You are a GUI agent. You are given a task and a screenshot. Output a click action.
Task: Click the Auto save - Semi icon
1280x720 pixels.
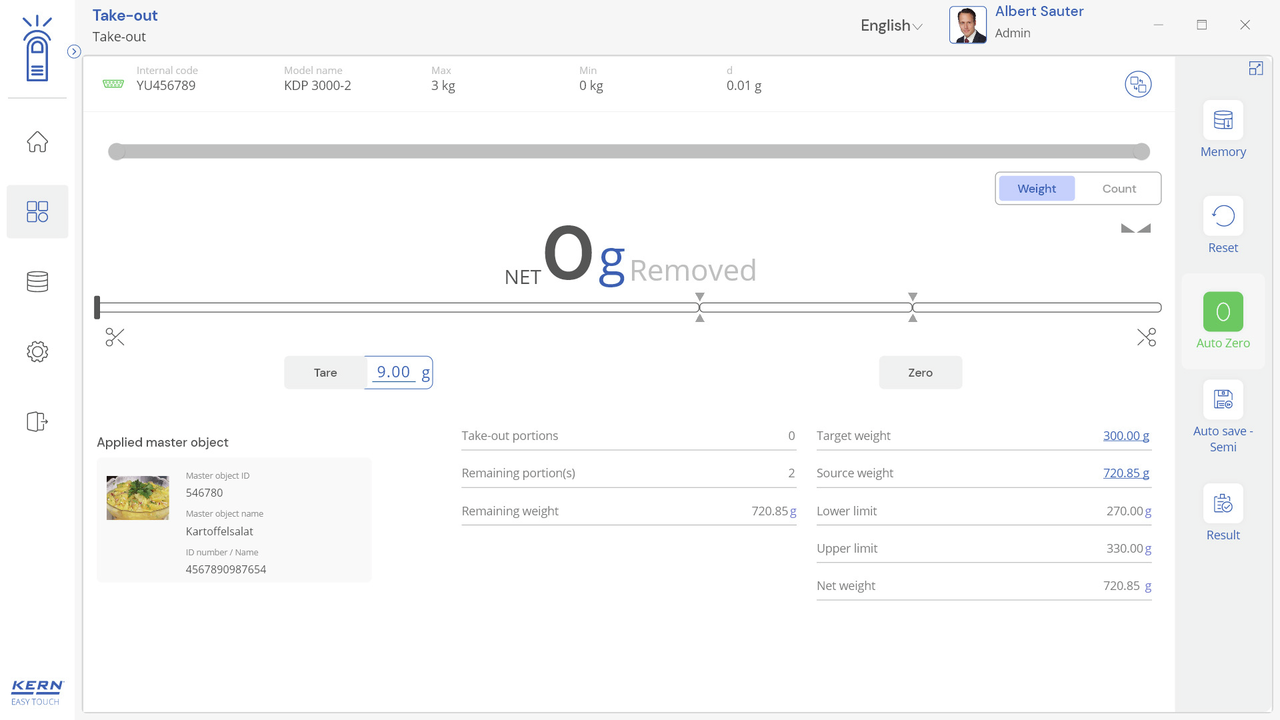1222,400
